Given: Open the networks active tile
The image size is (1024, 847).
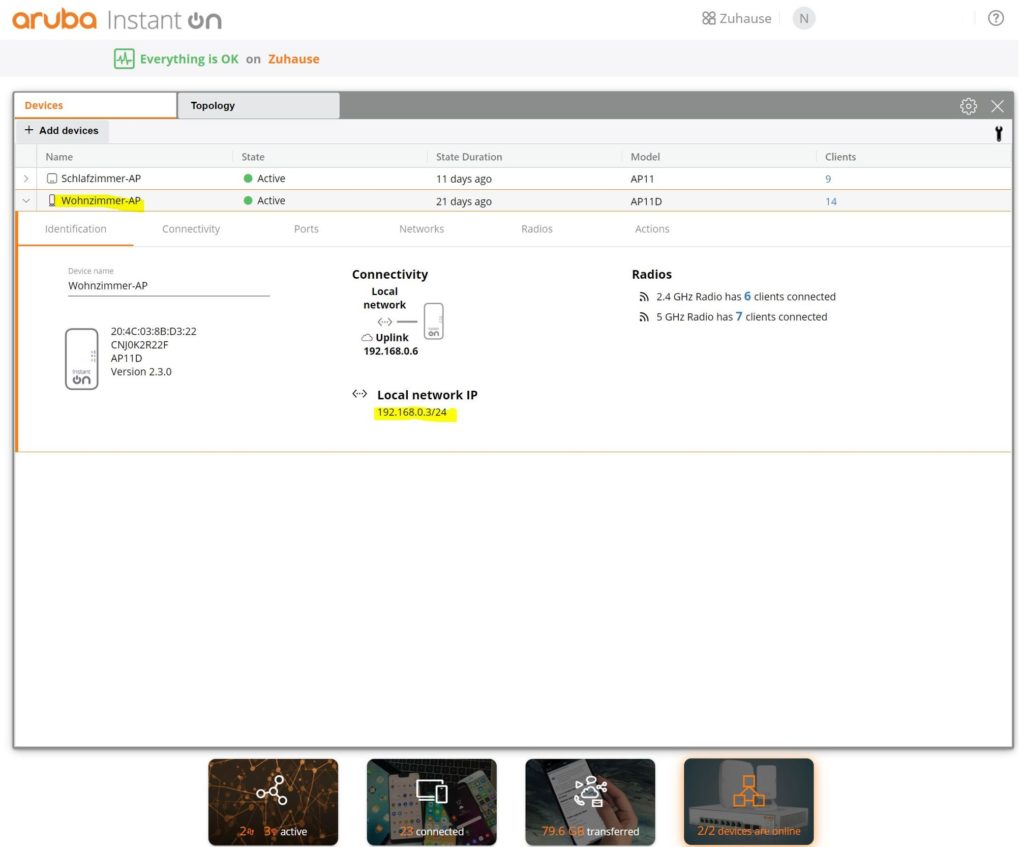Looking at the screenshot, I should 273,802.
